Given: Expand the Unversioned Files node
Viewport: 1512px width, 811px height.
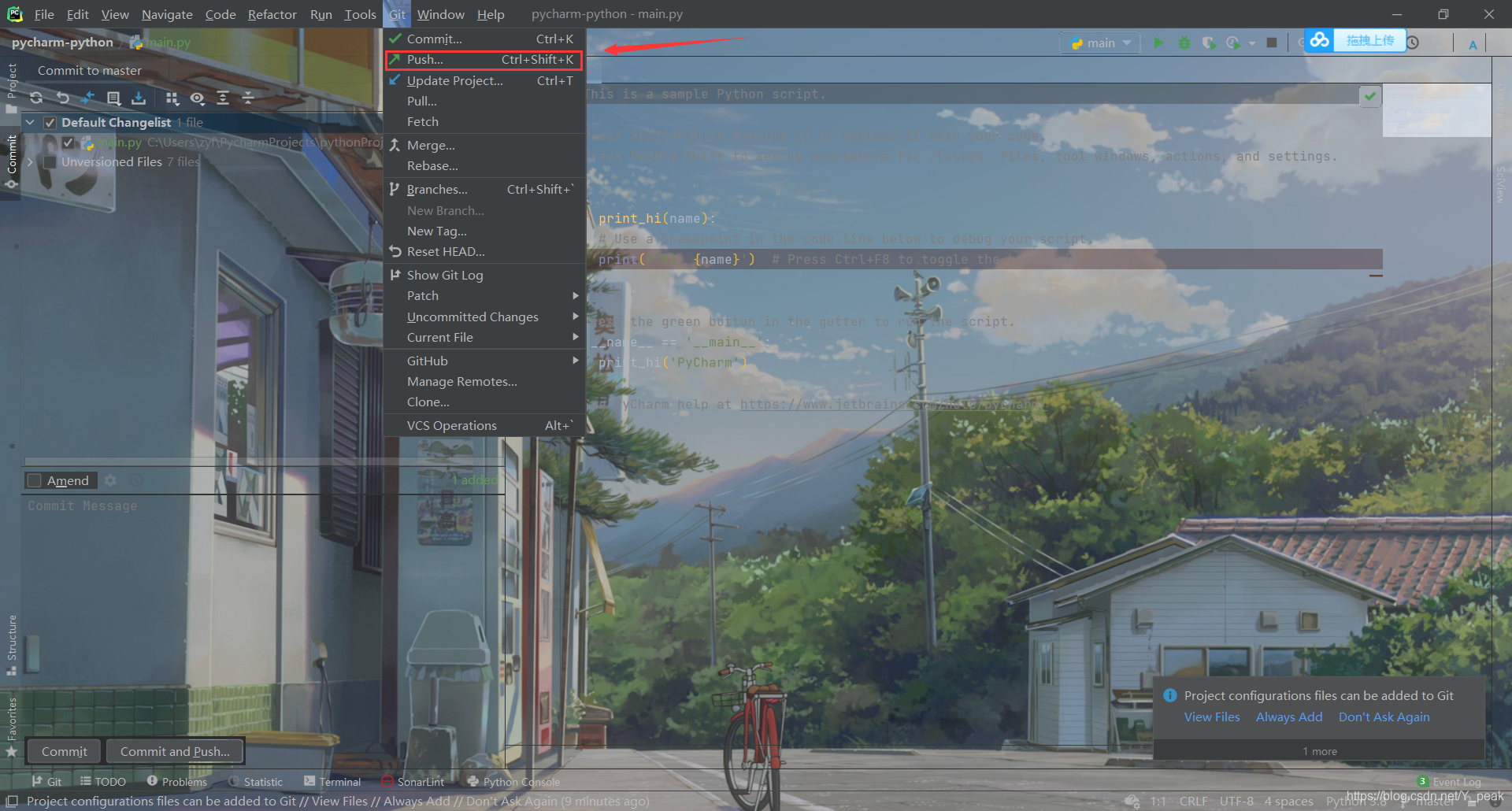Looking at the screenshot, I should pyautogui.click(x=30, y=162).
